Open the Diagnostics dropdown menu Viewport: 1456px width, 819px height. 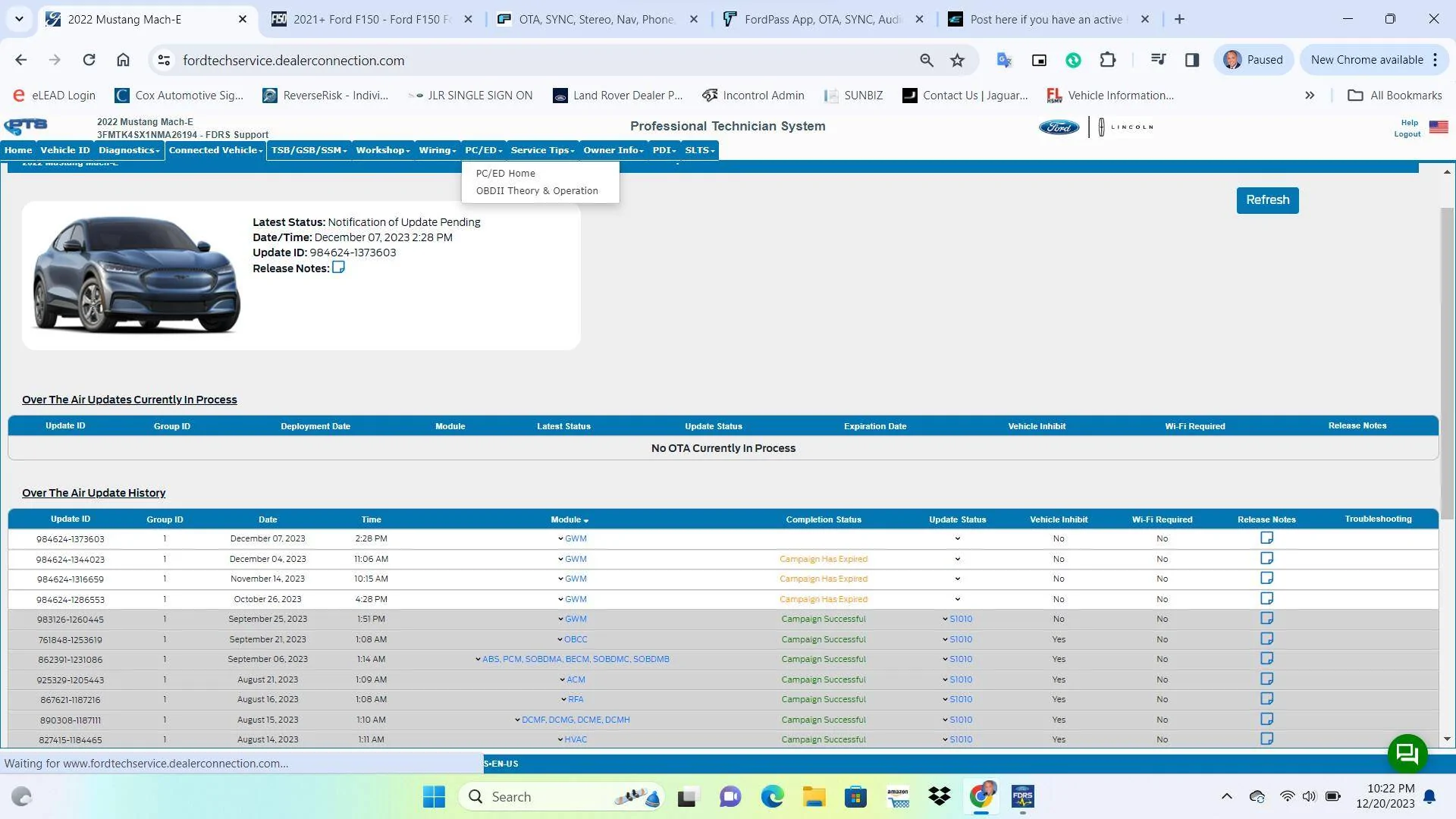(x=129, y=150)
